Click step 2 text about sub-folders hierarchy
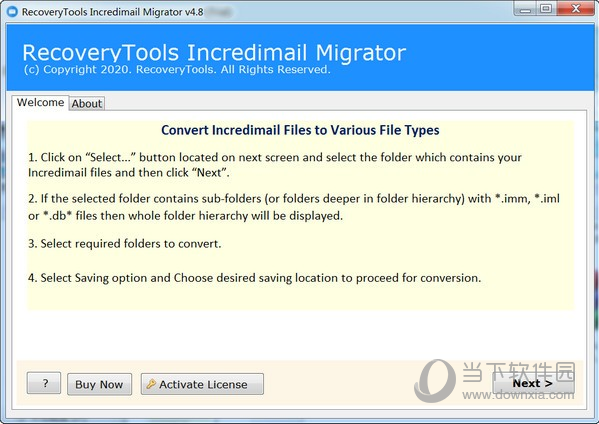This screenshot has width=599, height=424. [x=294, y=207]
